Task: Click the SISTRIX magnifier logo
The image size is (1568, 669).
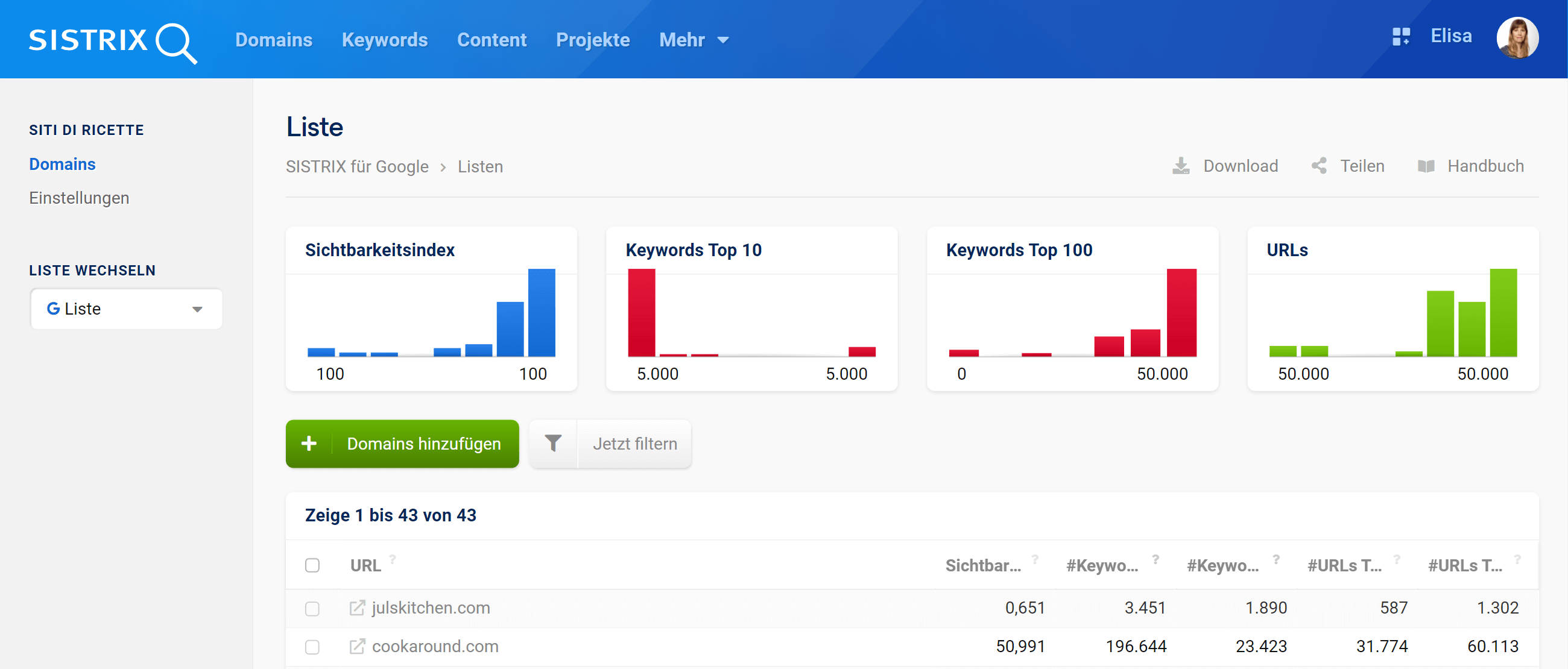Action: tap(175, 42)
